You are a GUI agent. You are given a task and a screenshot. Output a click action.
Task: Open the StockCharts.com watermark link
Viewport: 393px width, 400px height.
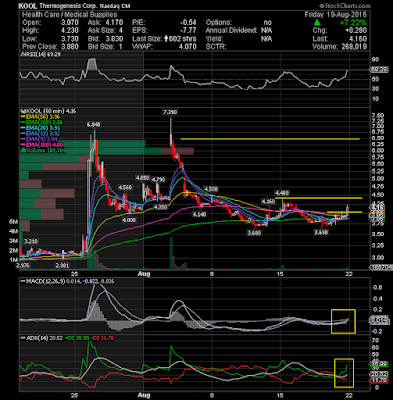pyautogui.click(x=345, y=6)
